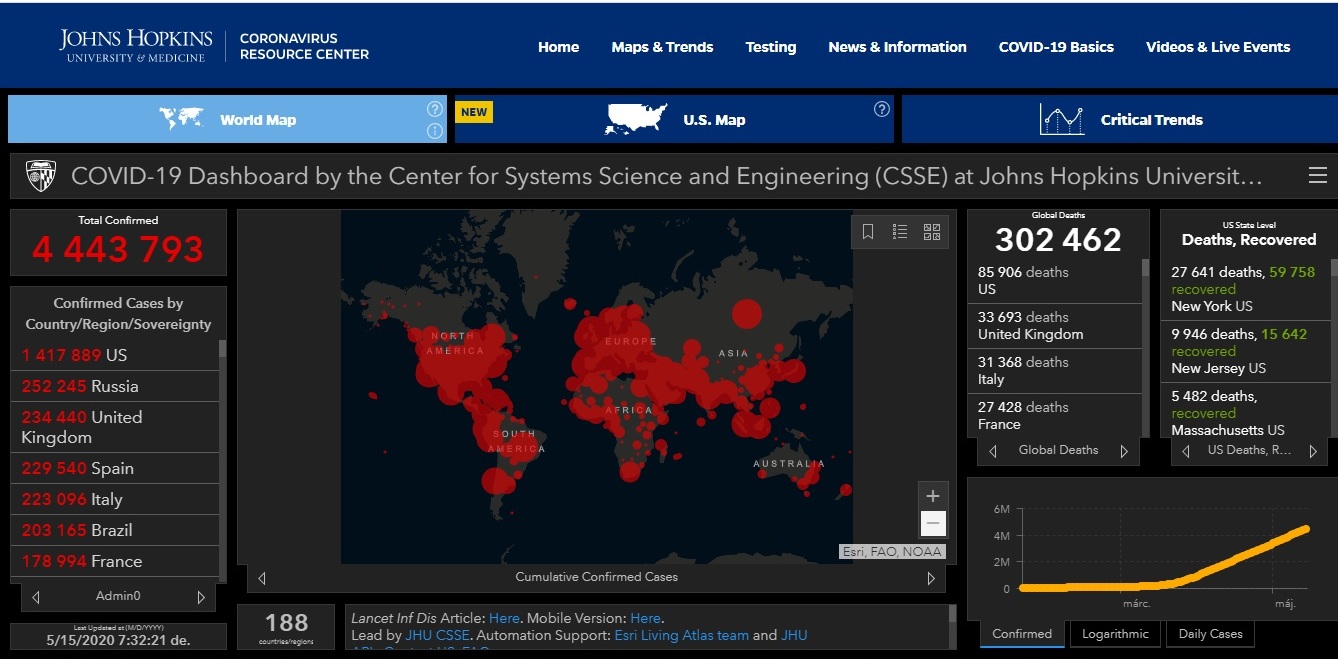Select the '252 245 Russia' row
The height and width of the screenshot is (659, 1338).
point(115,386)
